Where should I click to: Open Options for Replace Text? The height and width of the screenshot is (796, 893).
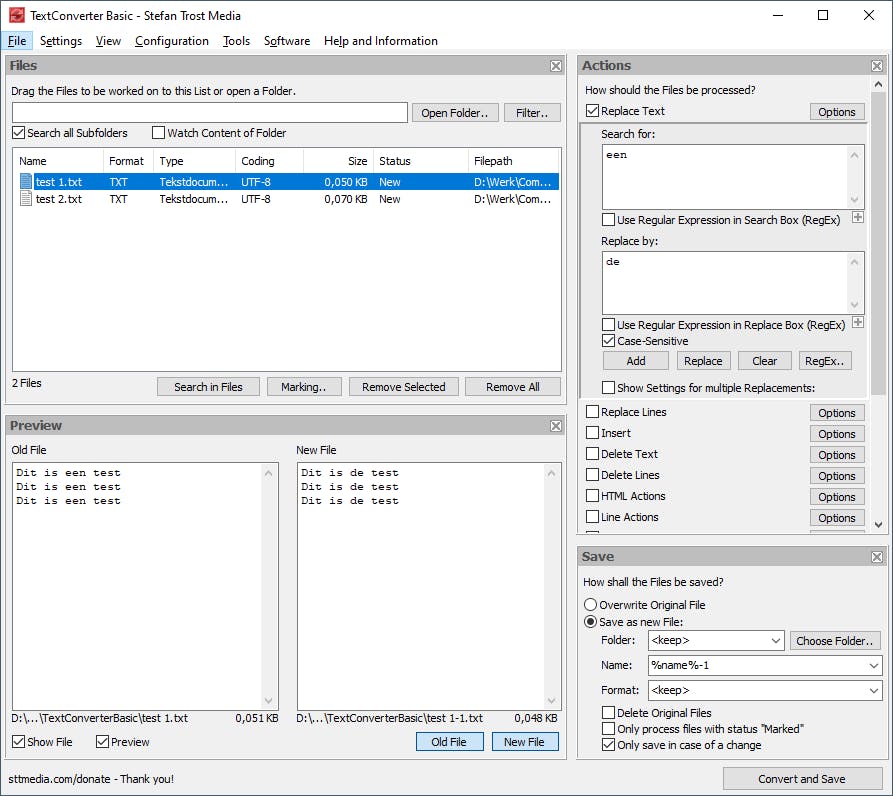tap(837, 112)
